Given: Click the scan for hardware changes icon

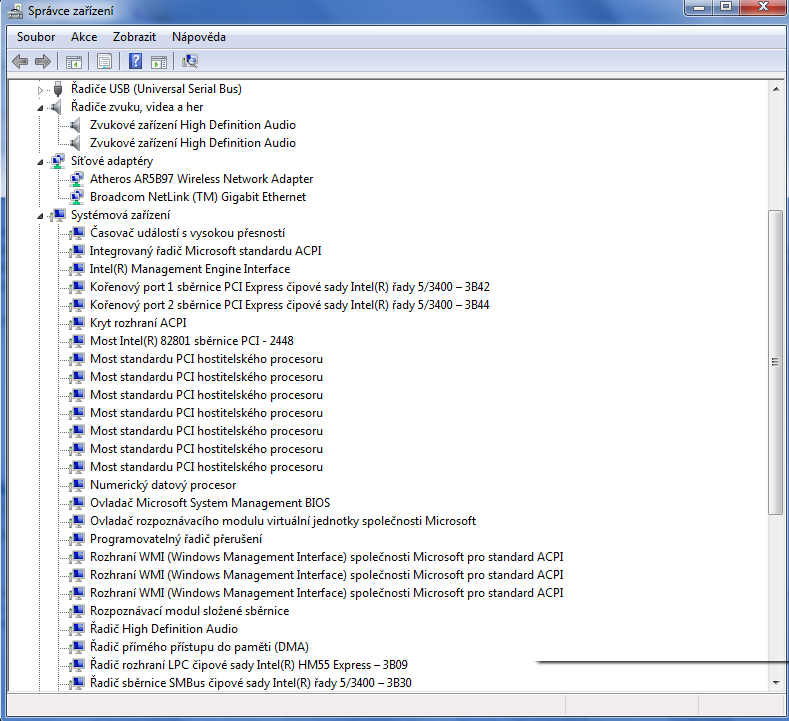Looking at the screenshot, I should pyautogui.click(x=190, y=61).
